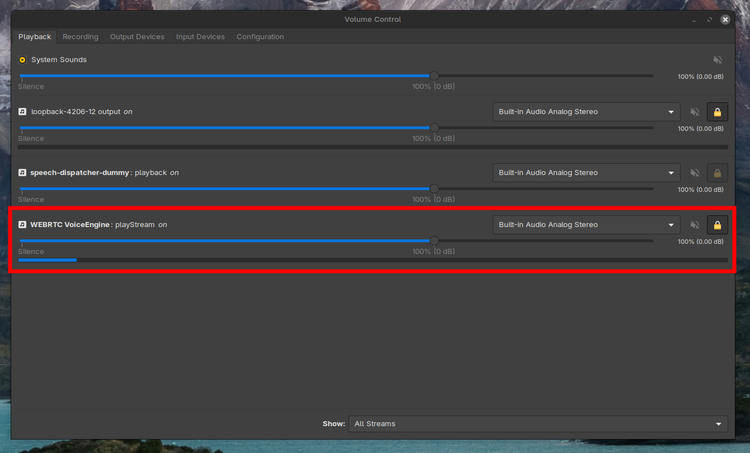Click the System Sounds volume slider handle
The image size is (750, 453).
(x=434, y=75)
